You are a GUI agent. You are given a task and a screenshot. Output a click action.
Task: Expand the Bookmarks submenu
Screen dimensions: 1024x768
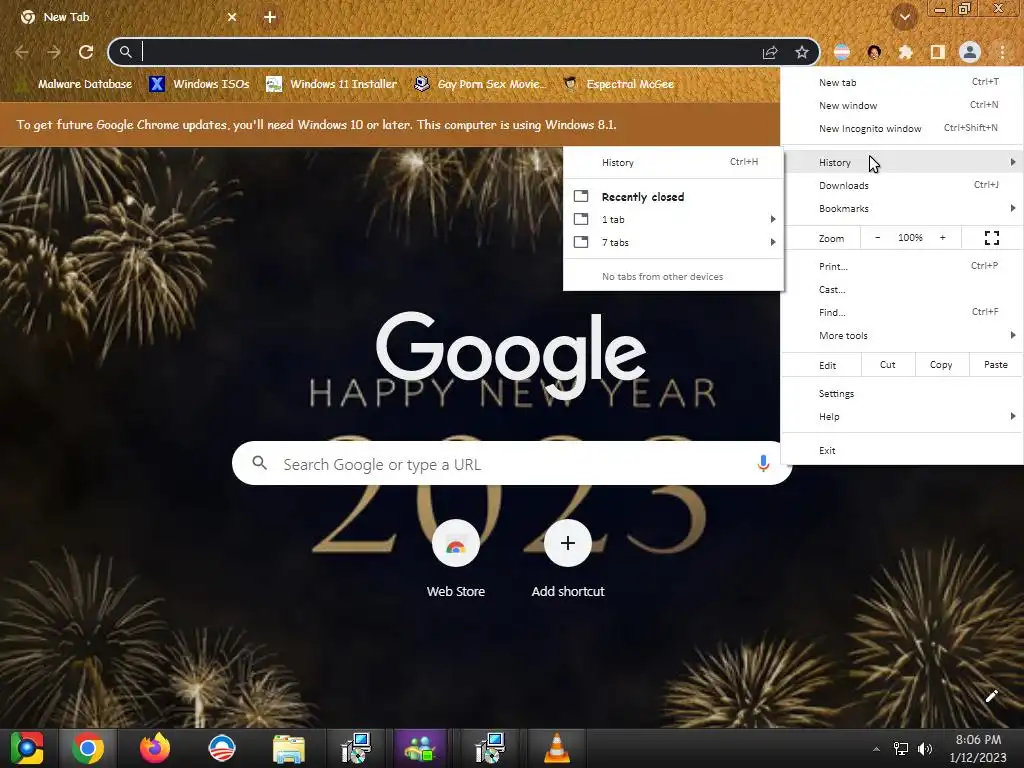coord(901,208)
